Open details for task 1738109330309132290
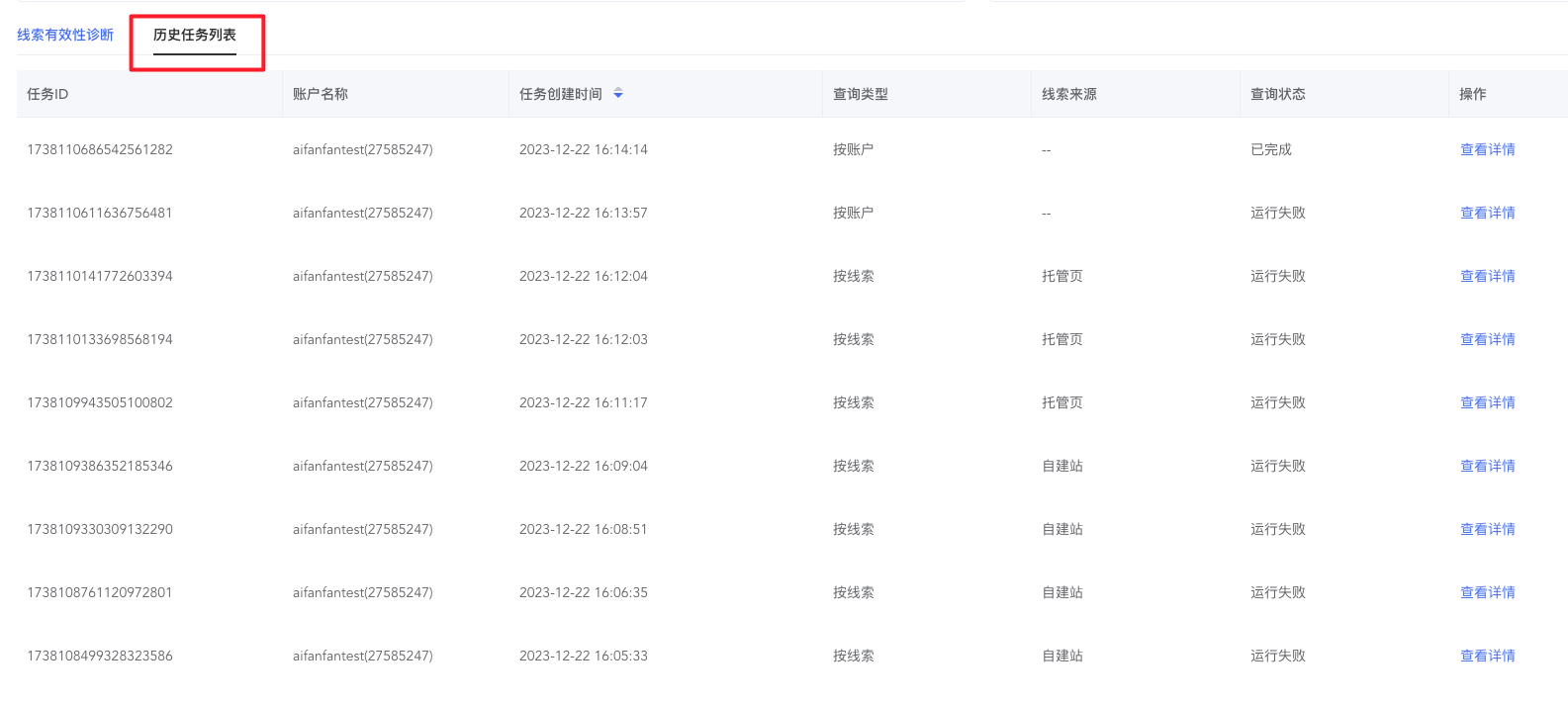 [x=1487, y=529]
